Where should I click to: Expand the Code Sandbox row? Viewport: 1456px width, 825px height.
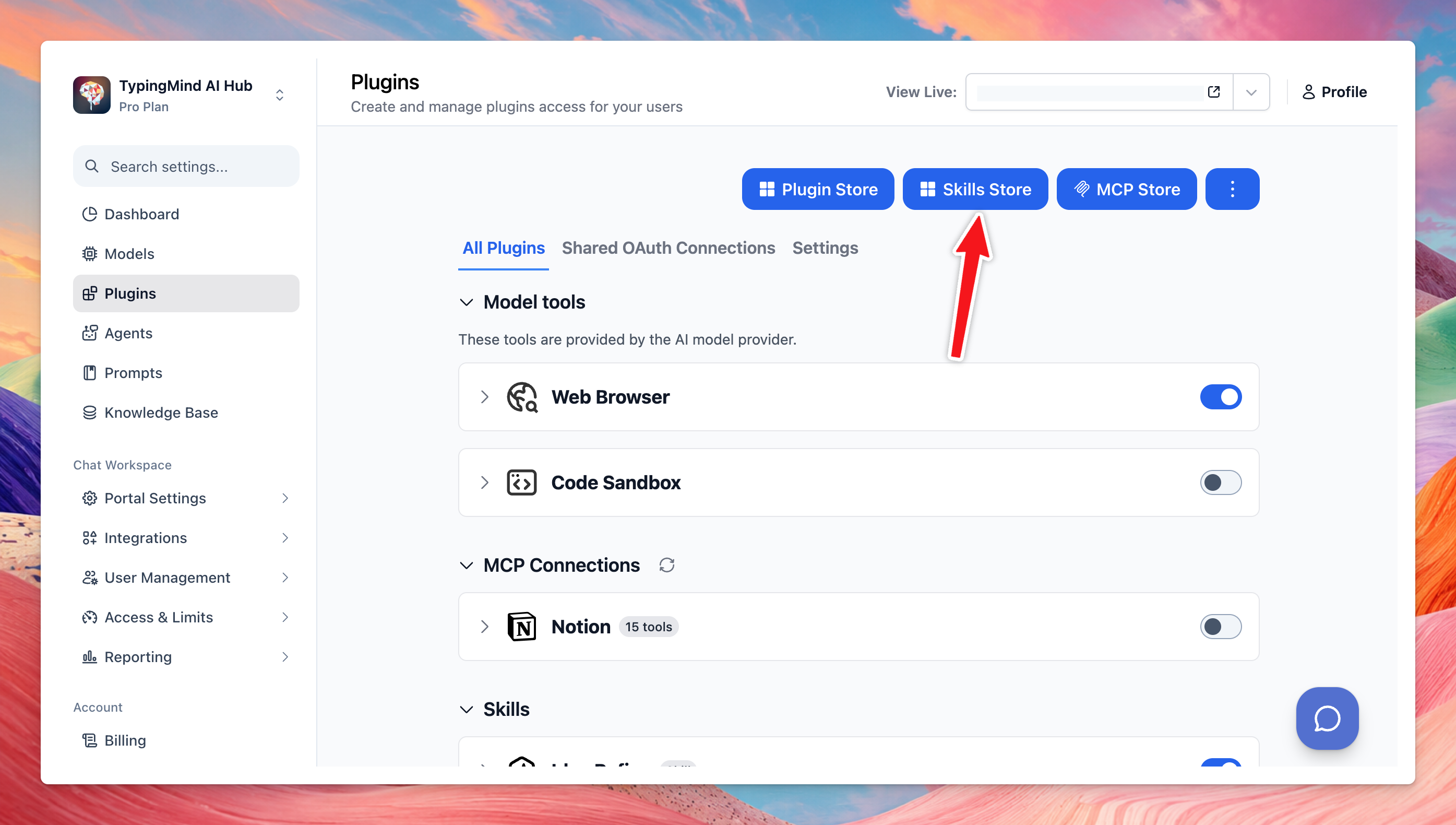(x=484, y=482)
